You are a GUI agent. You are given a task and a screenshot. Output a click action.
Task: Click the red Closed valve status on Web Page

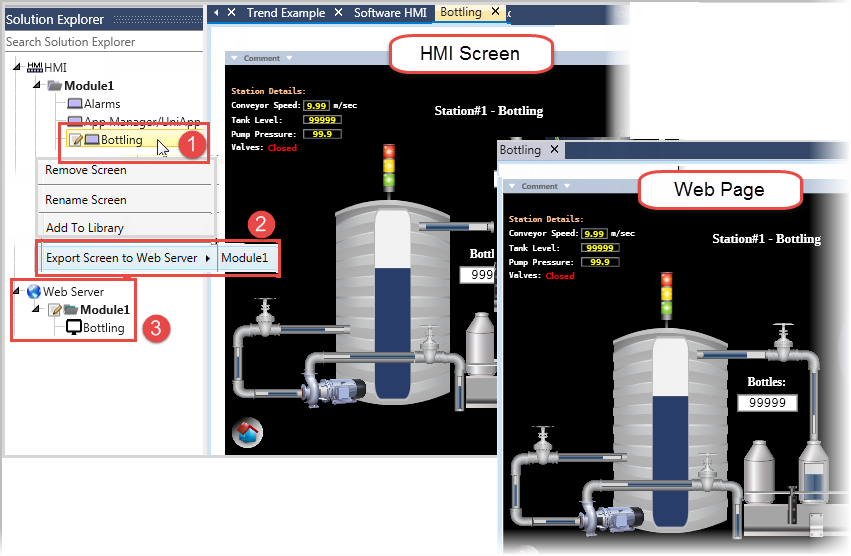coord(560,276)
